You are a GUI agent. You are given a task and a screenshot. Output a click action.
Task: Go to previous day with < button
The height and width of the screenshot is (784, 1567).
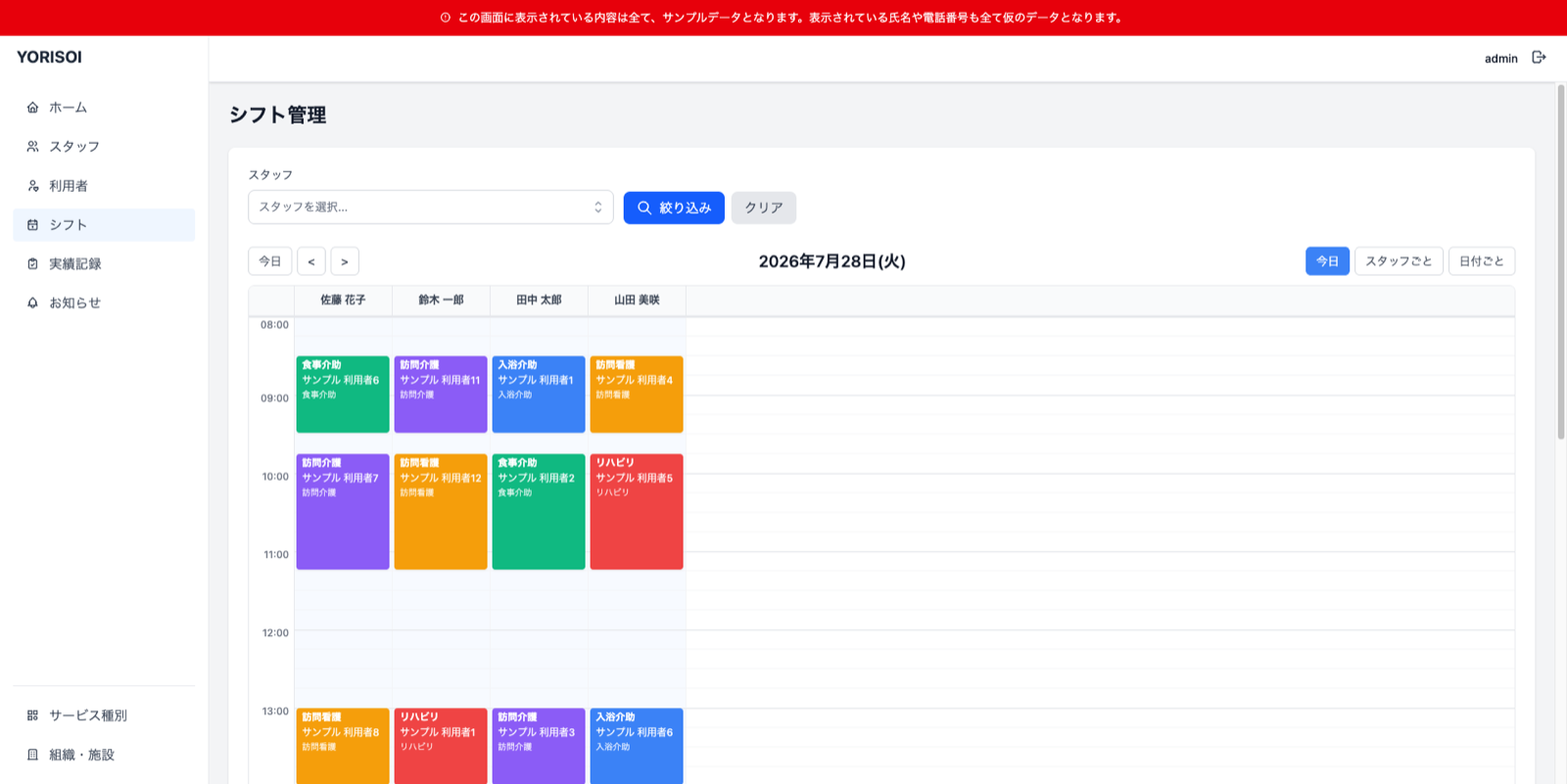click(x=311, y=261)
